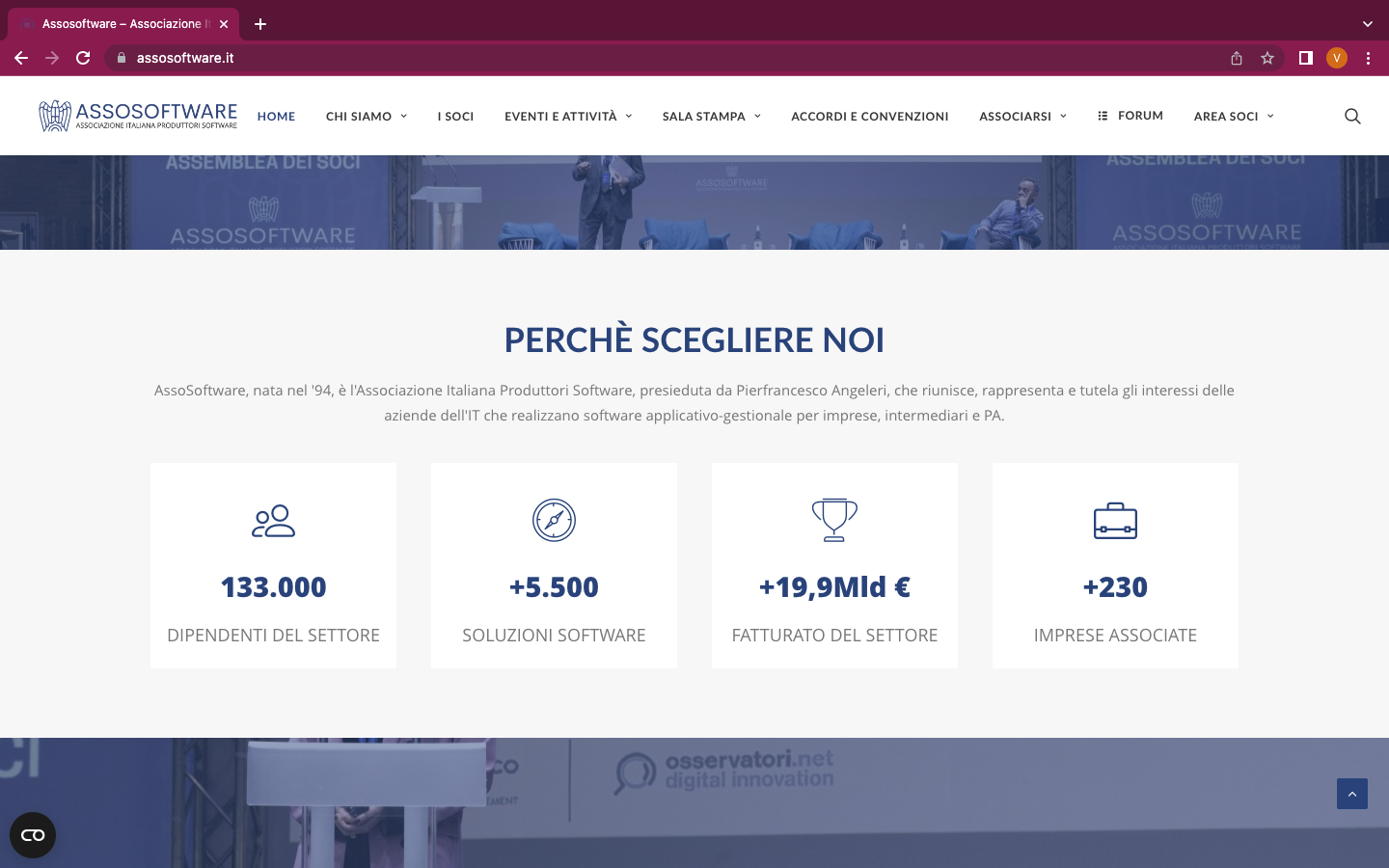This screenshot has height=868, width=1389.
Task: Click the trophy icon above +19,9Mld €
Action: (834, 519)
